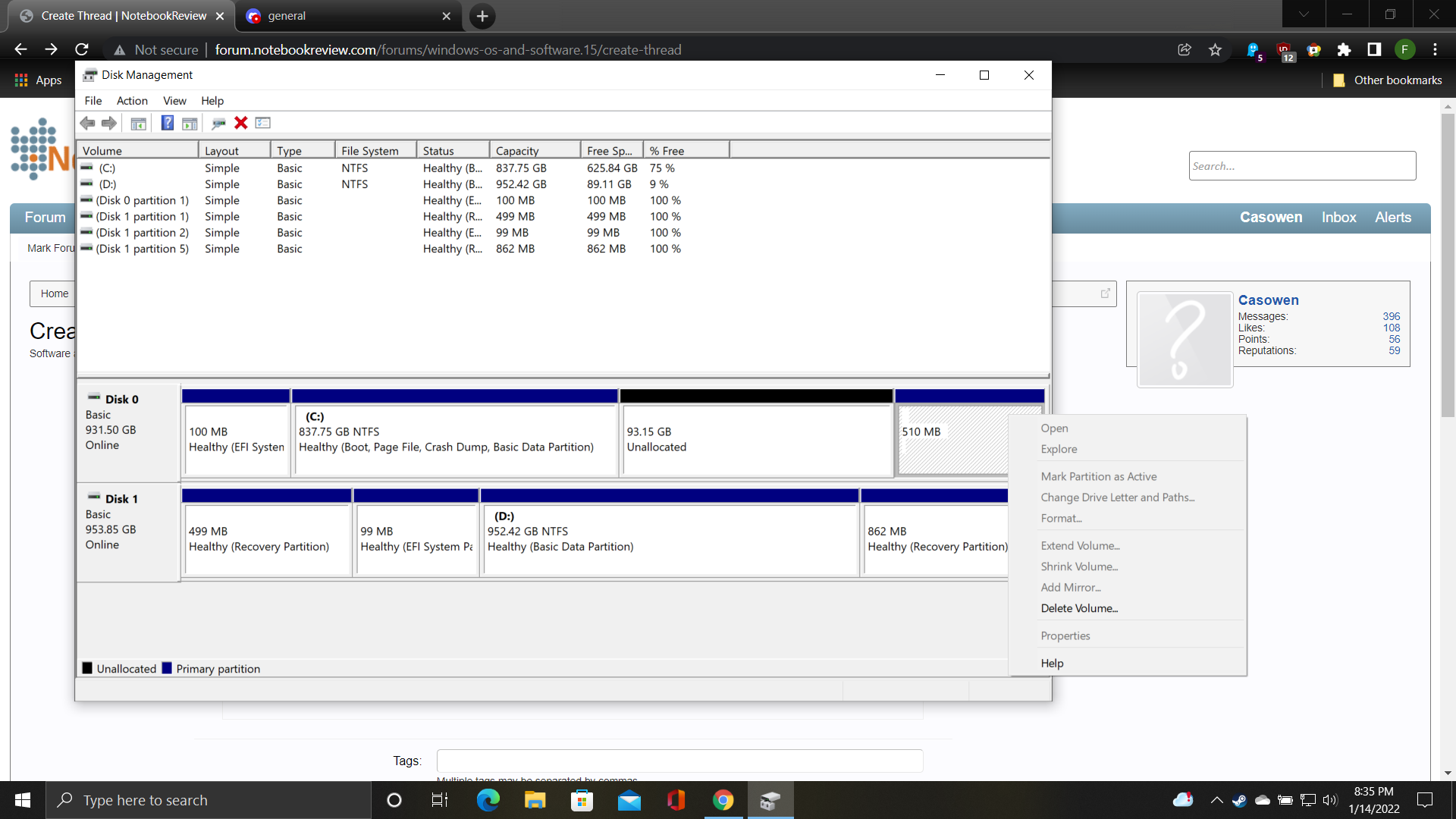
Task: Sort by the Capacity column header
Action: pos(535,151)
